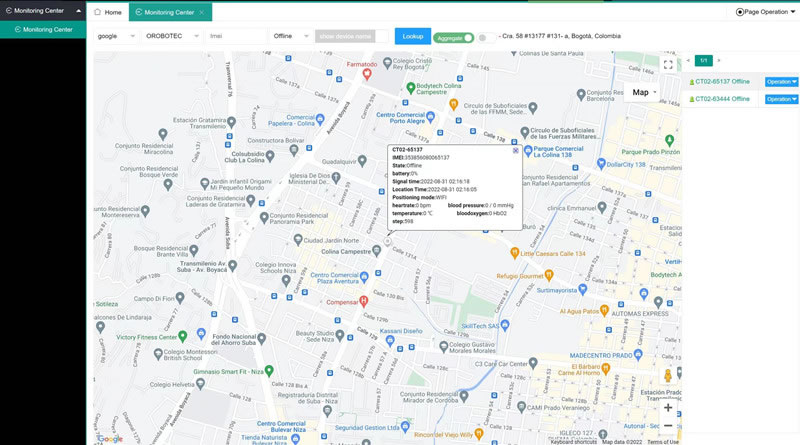Click the Victory Fitness Center pin
800x445 pixels.
[183, 336]
